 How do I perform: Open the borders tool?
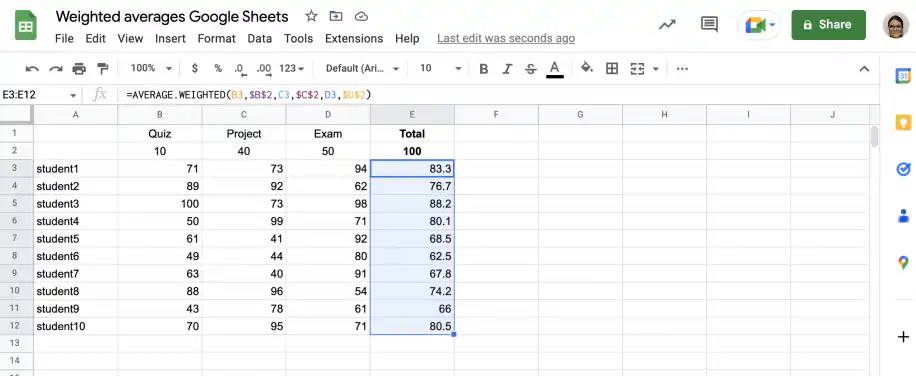(612, 69)
